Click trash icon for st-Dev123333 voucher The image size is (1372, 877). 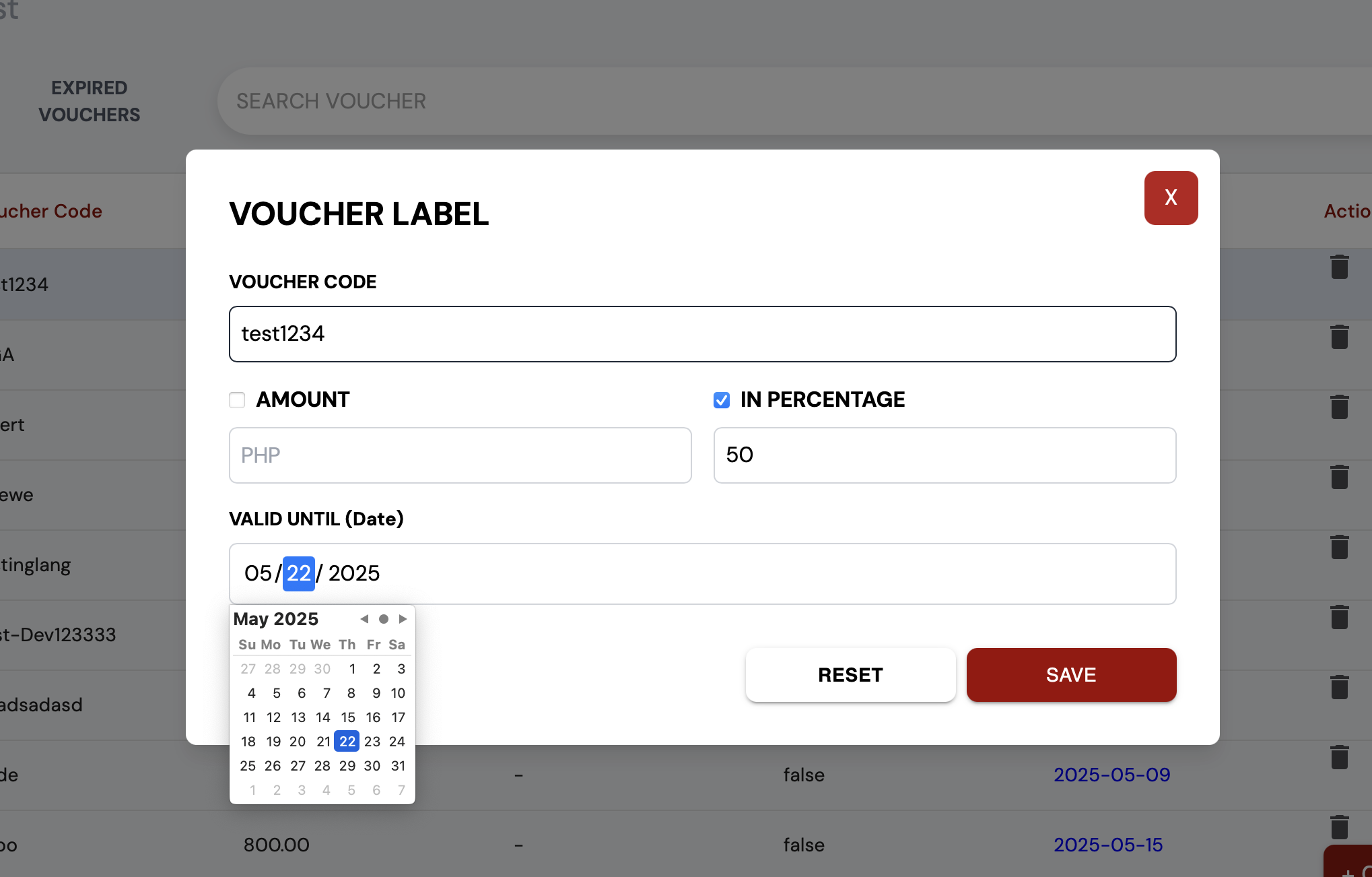point(1339,617)
